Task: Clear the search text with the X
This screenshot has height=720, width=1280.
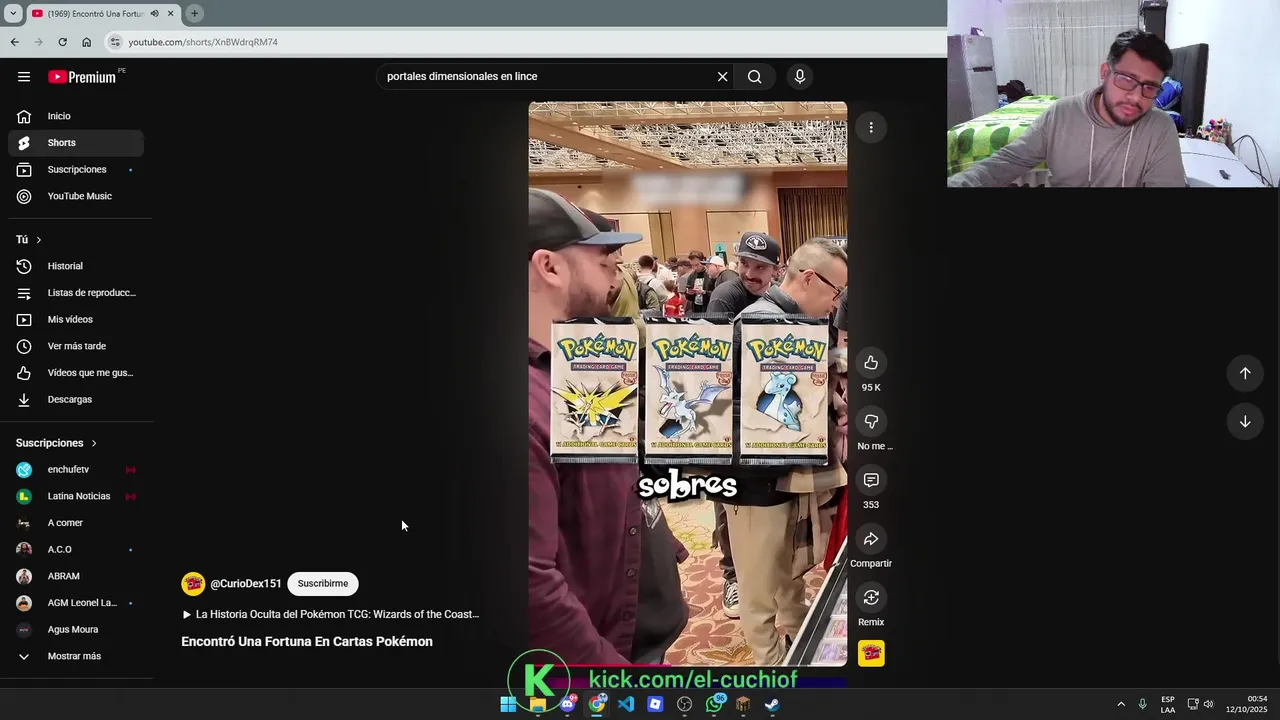Action: [722, 77]
